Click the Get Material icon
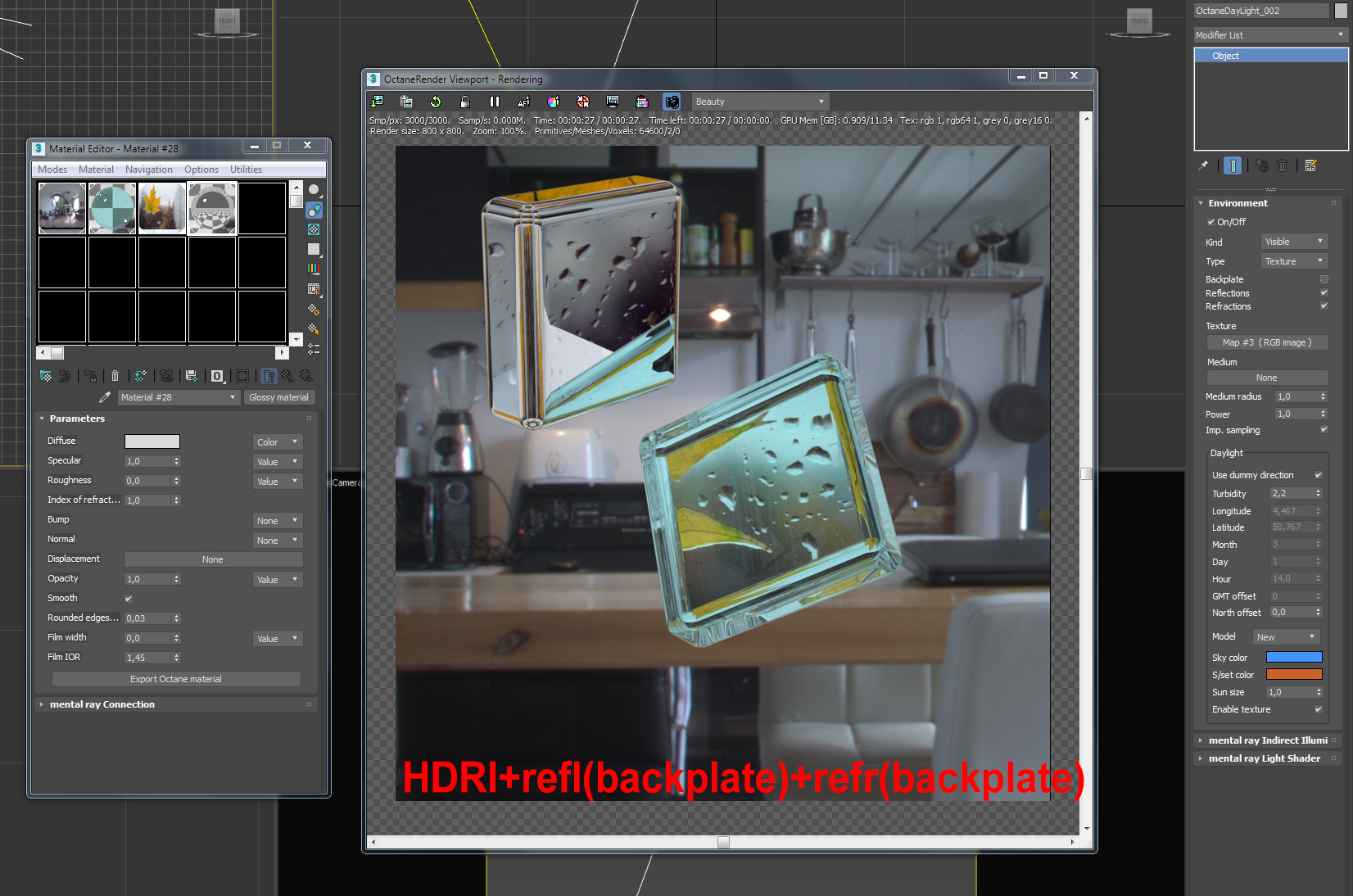 [x=46, y=376]
